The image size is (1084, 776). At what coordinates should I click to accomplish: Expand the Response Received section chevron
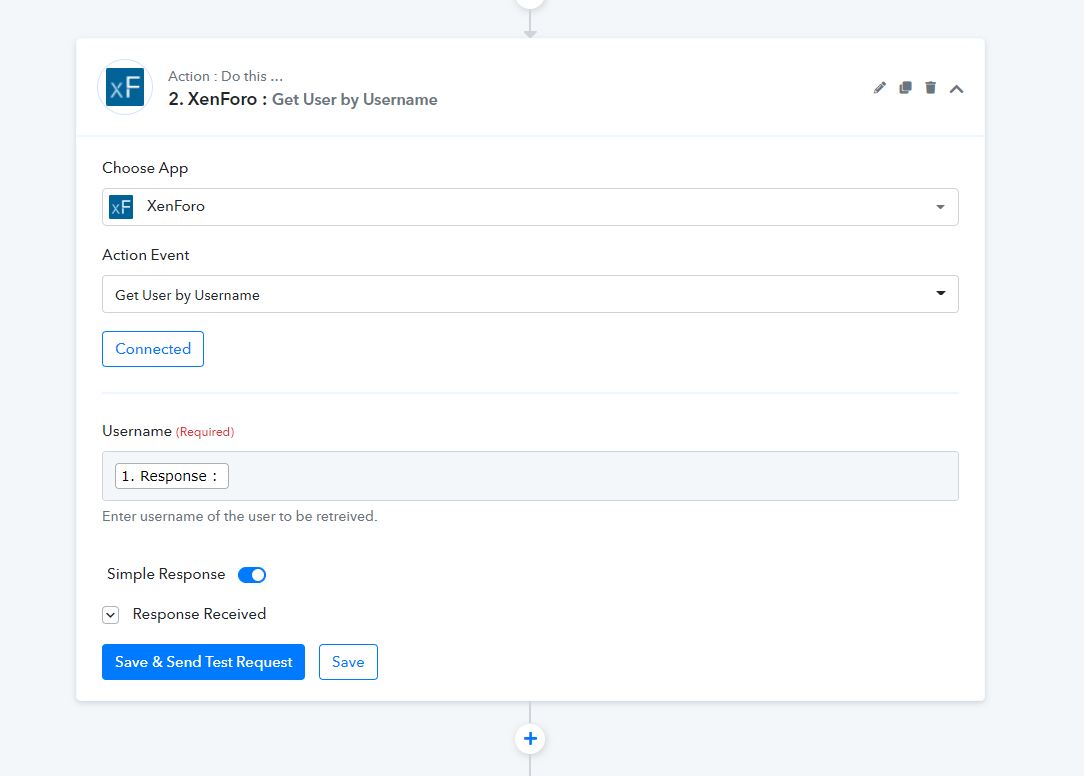111,615
